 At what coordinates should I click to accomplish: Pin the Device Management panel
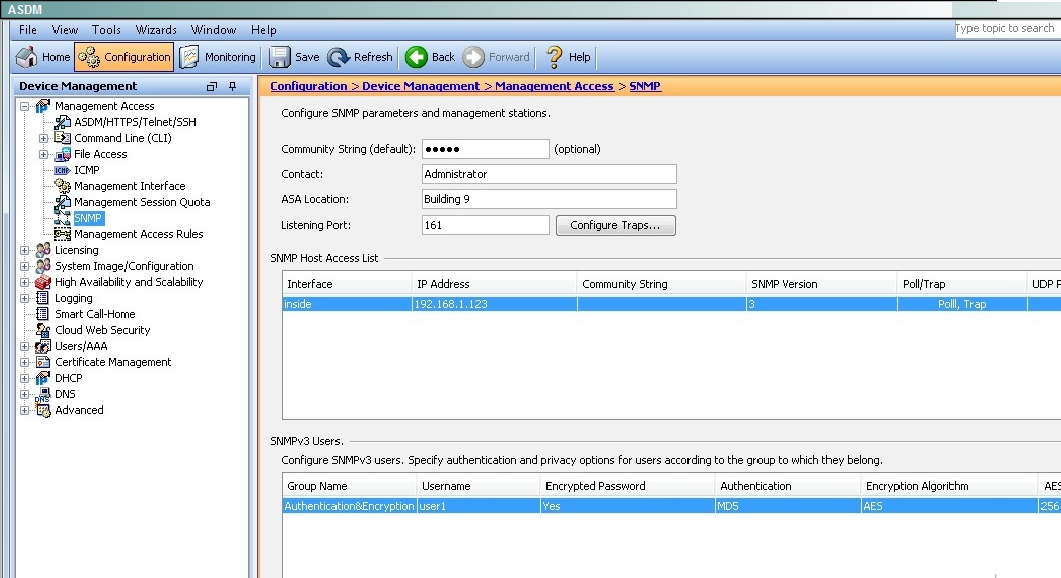point(233,86)
